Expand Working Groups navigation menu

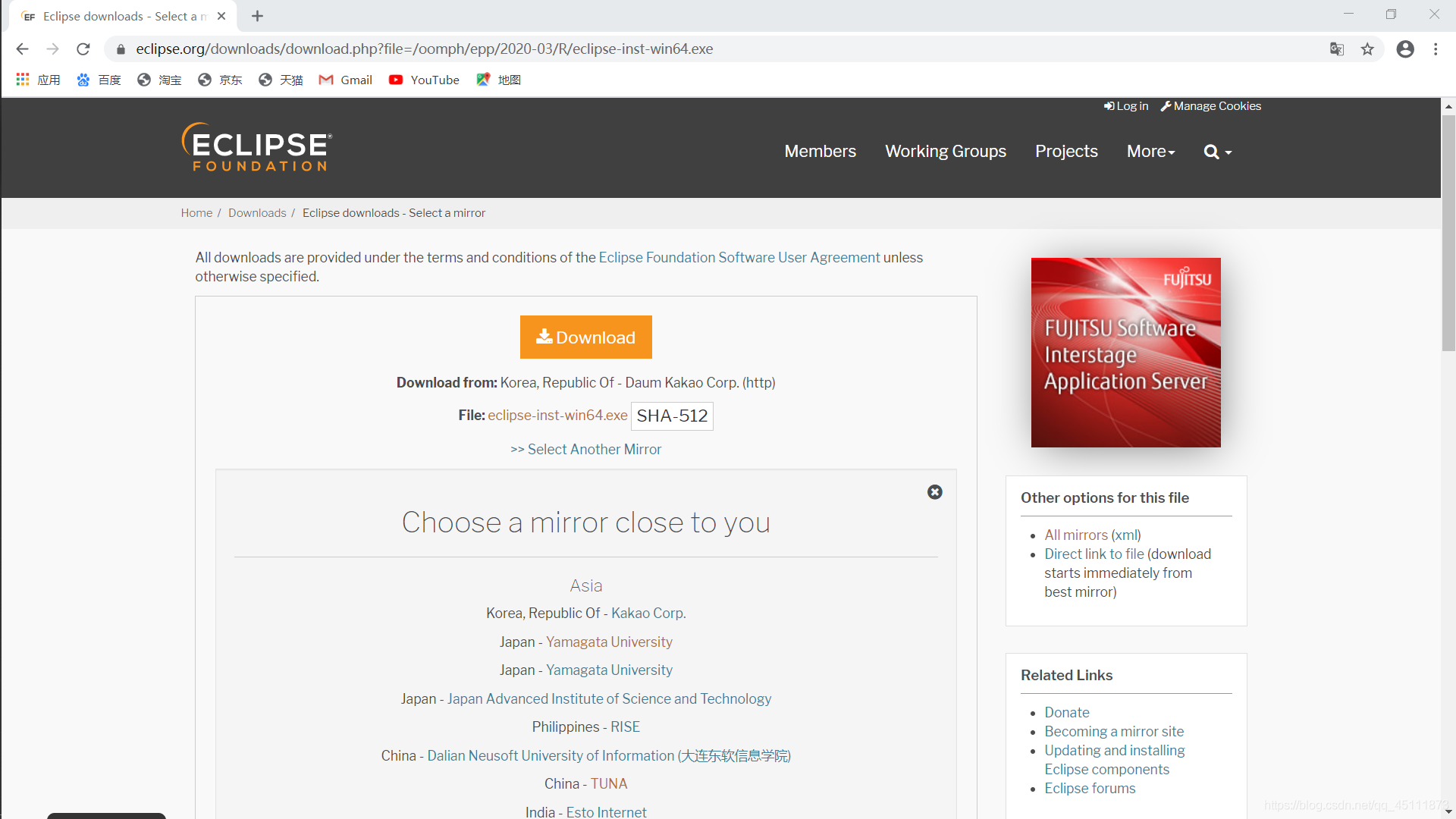[945, 152]
